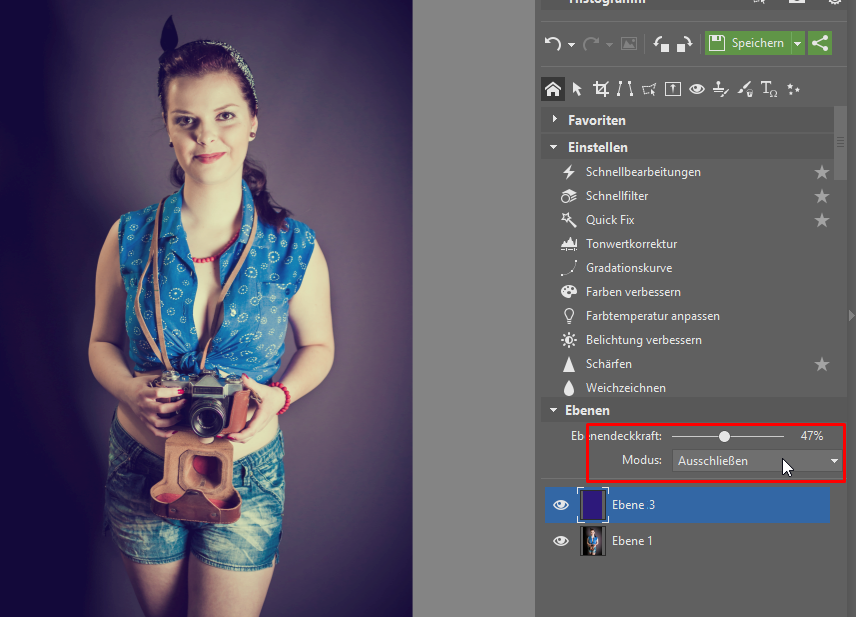Expand the Favoriten section
856x617 pixels.
[555, 119]
